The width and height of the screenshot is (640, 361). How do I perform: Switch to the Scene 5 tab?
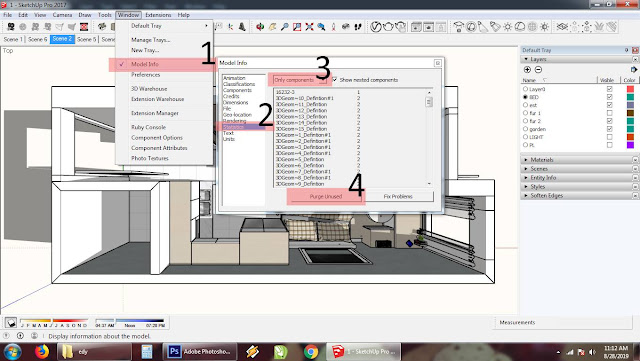87,39
